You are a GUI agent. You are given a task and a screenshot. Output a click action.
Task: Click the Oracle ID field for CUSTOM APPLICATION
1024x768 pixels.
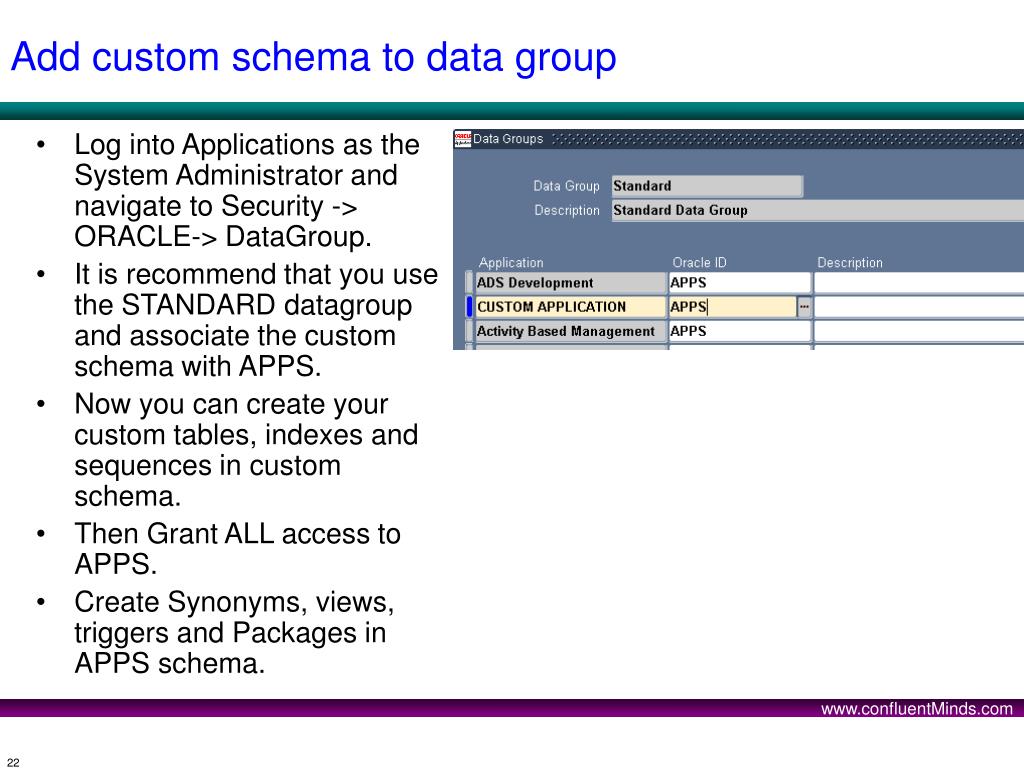(733, 307)
